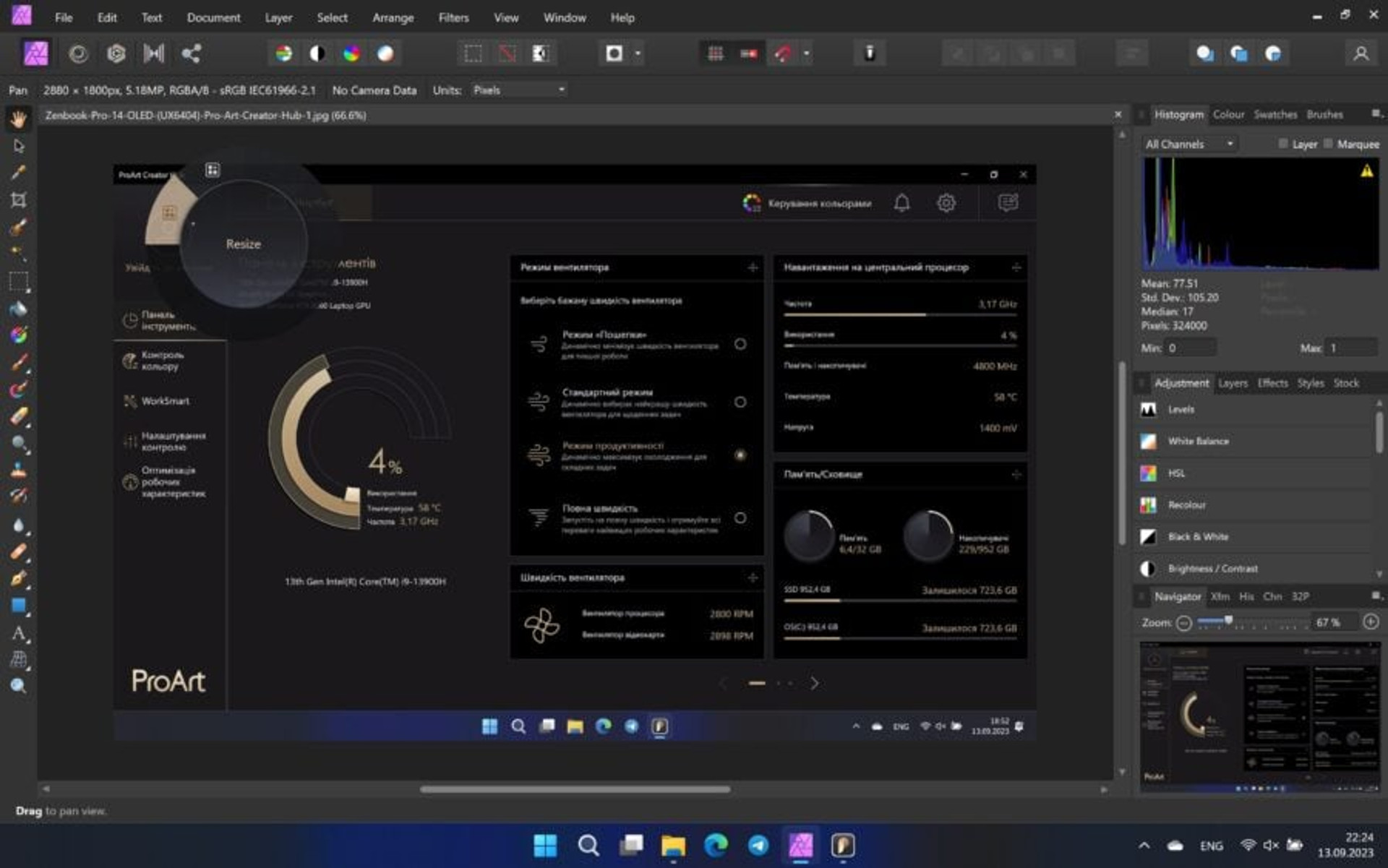This screenshot has height=868, width=1388.
Task: Add a Brightness / Contrast adjustment
Action: [x=1255, y=569]
